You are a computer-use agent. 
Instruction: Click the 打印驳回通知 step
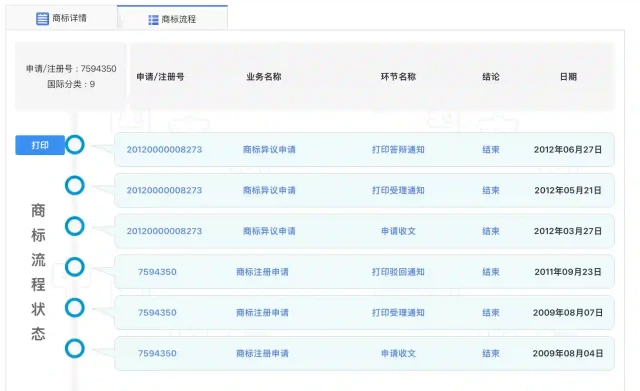pos(398,272)
